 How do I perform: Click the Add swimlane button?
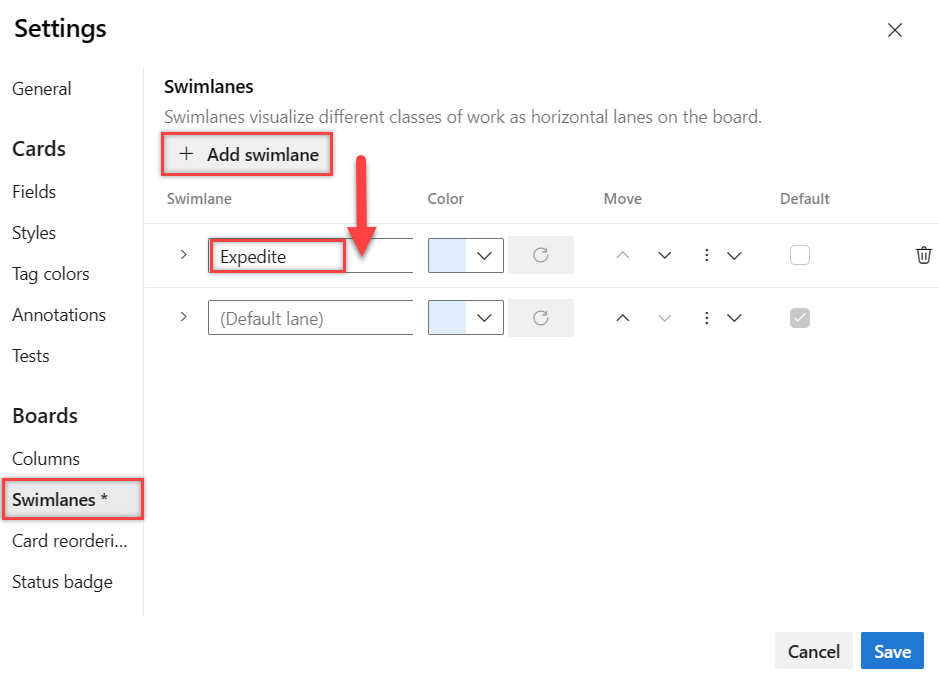tap(247, 154)
